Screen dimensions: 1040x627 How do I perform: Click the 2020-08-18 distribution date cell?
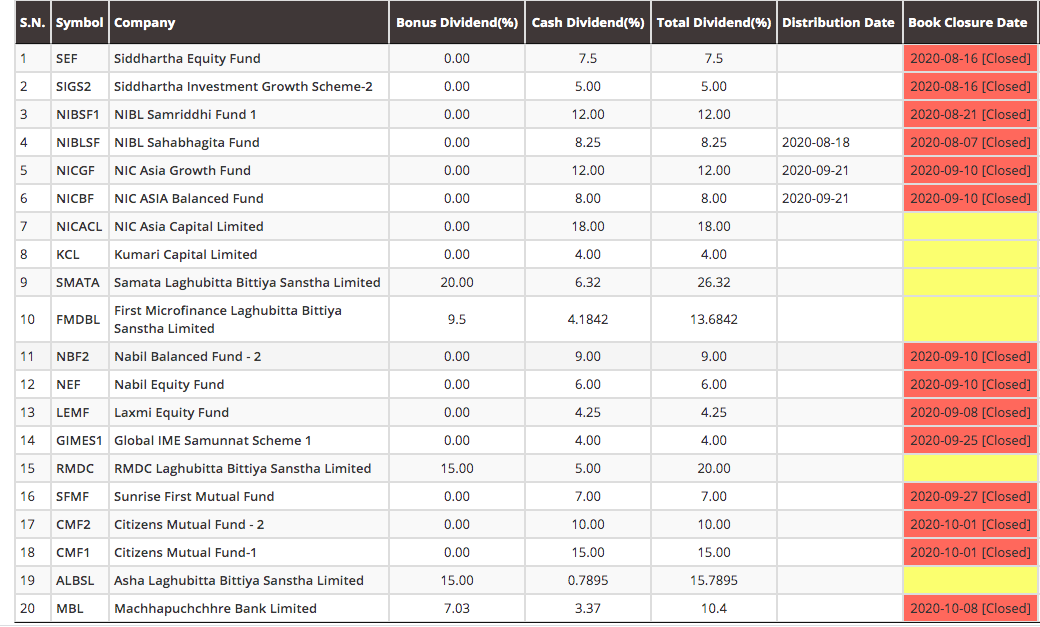[815, 142]
